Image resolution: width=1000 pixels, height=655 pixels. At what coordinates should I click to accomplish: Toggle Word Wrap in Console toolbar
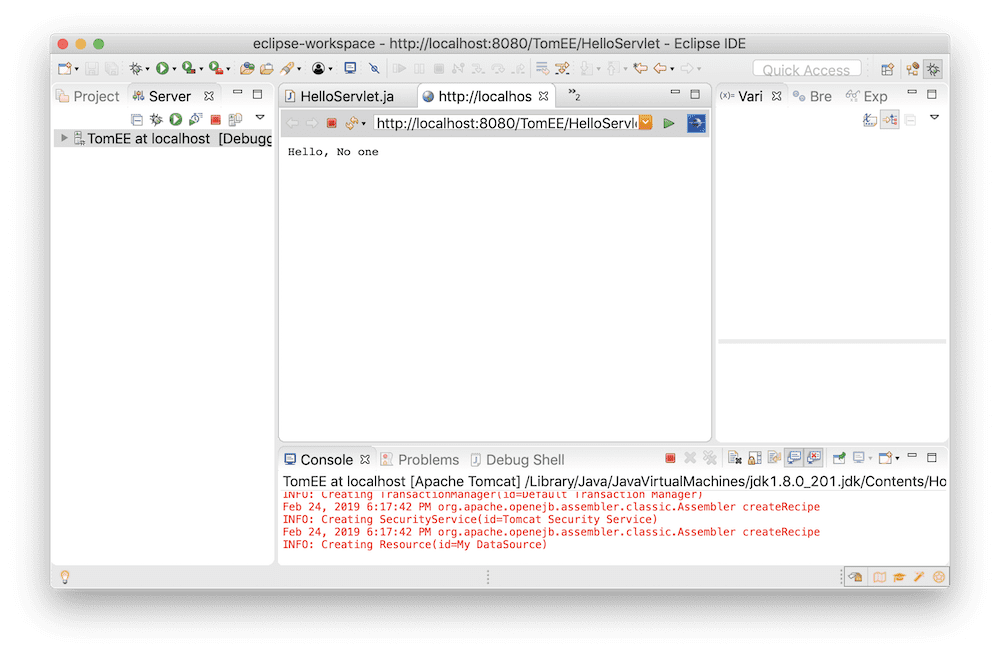pyautogui.click(x=774, y=458)
